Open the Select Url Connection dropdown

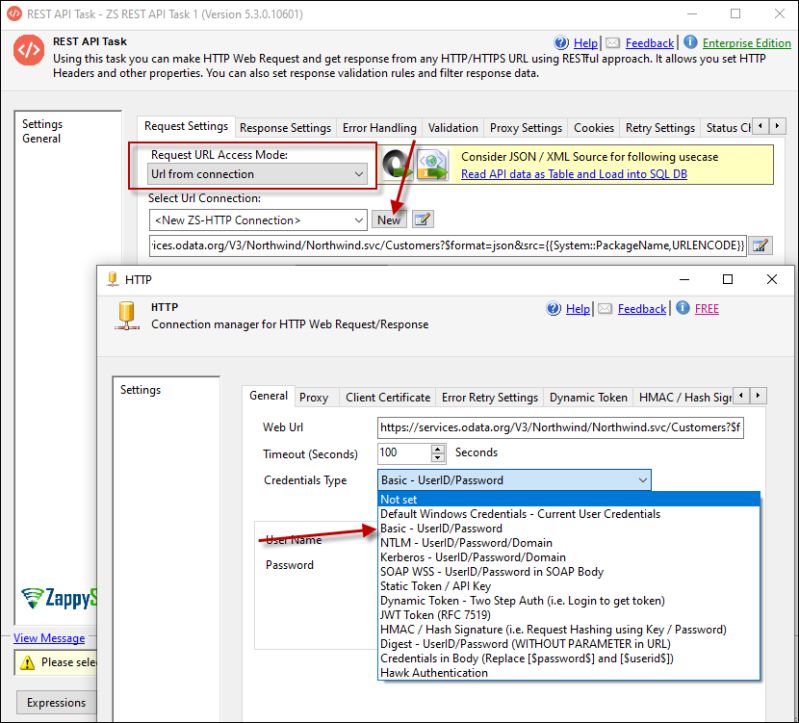[258, 220]
